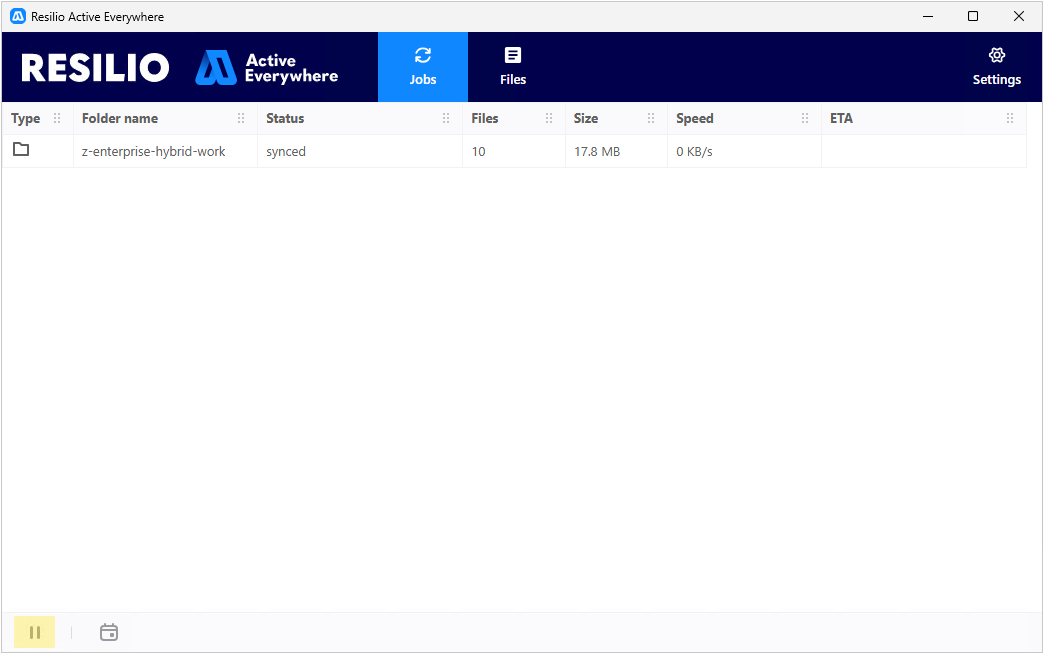Grab the Type column drag handle

pyautogui.click(x=57, y=119)
